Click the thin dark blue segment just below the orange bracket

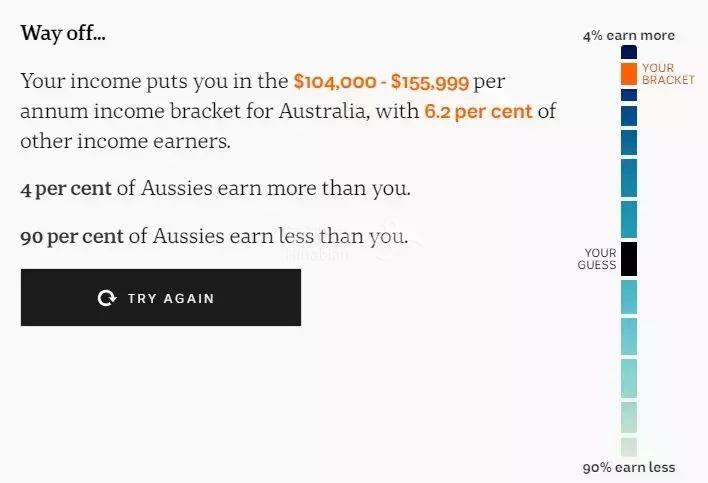click(x=629, y=94)
